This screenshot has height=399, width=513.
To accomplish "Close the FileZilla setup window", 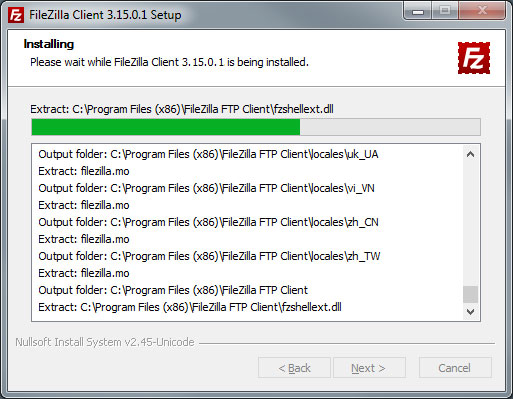I will [x=482, y=12].
